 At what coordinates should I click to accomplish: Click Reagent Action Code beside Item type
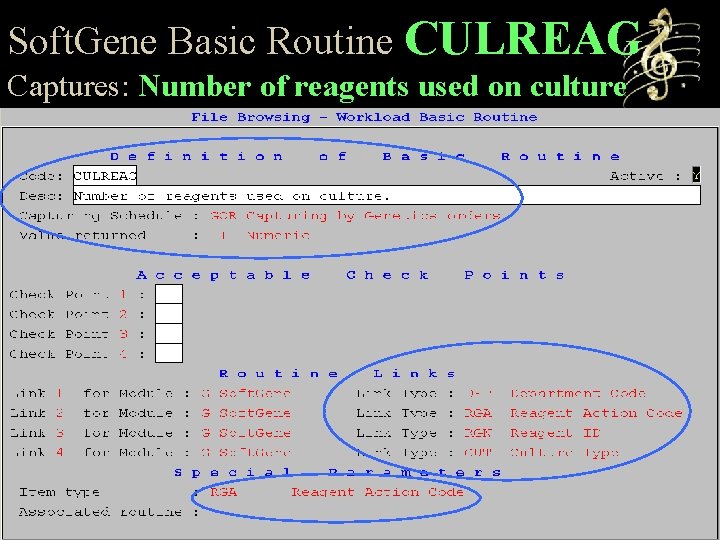pyautogui.click(x=377, y=492)
